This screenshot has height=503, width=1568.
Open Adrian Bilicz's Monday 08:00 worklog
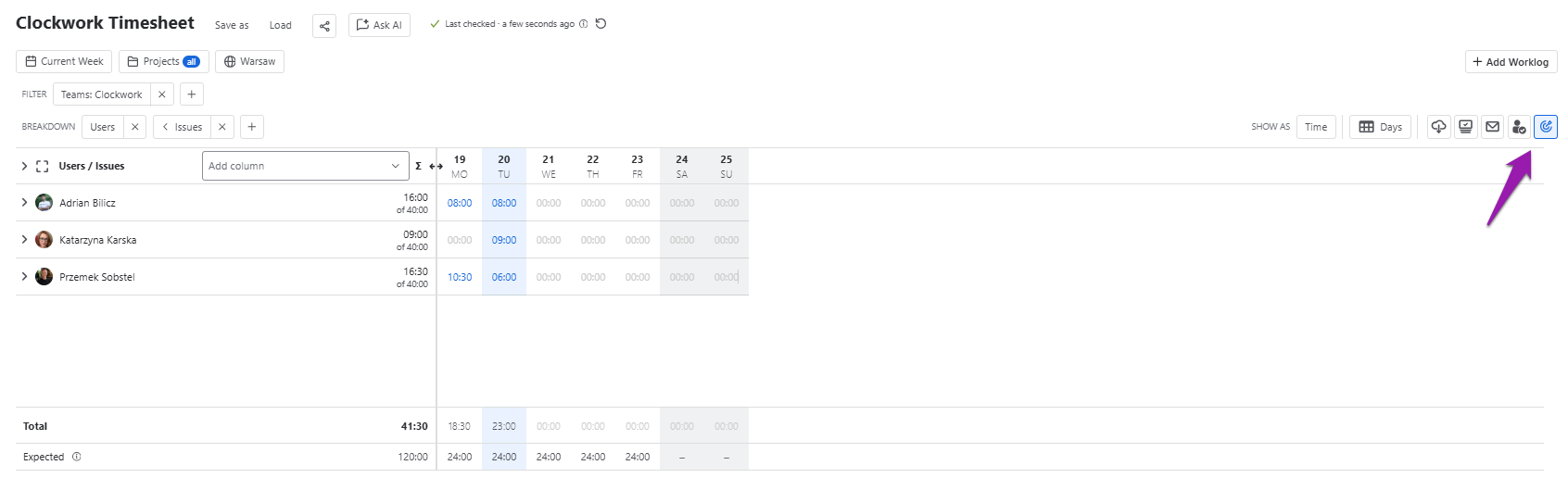[460, 203]
